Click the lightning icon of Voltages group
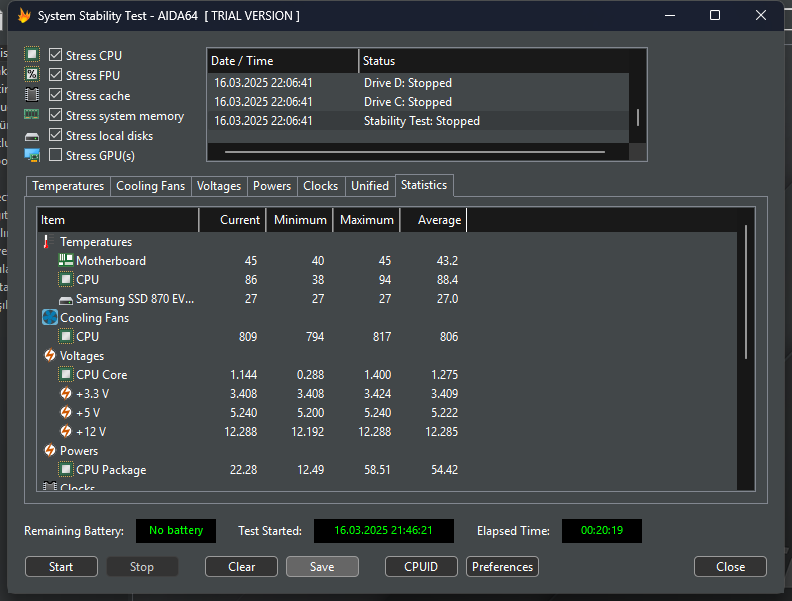 click(x=50, y=356)
